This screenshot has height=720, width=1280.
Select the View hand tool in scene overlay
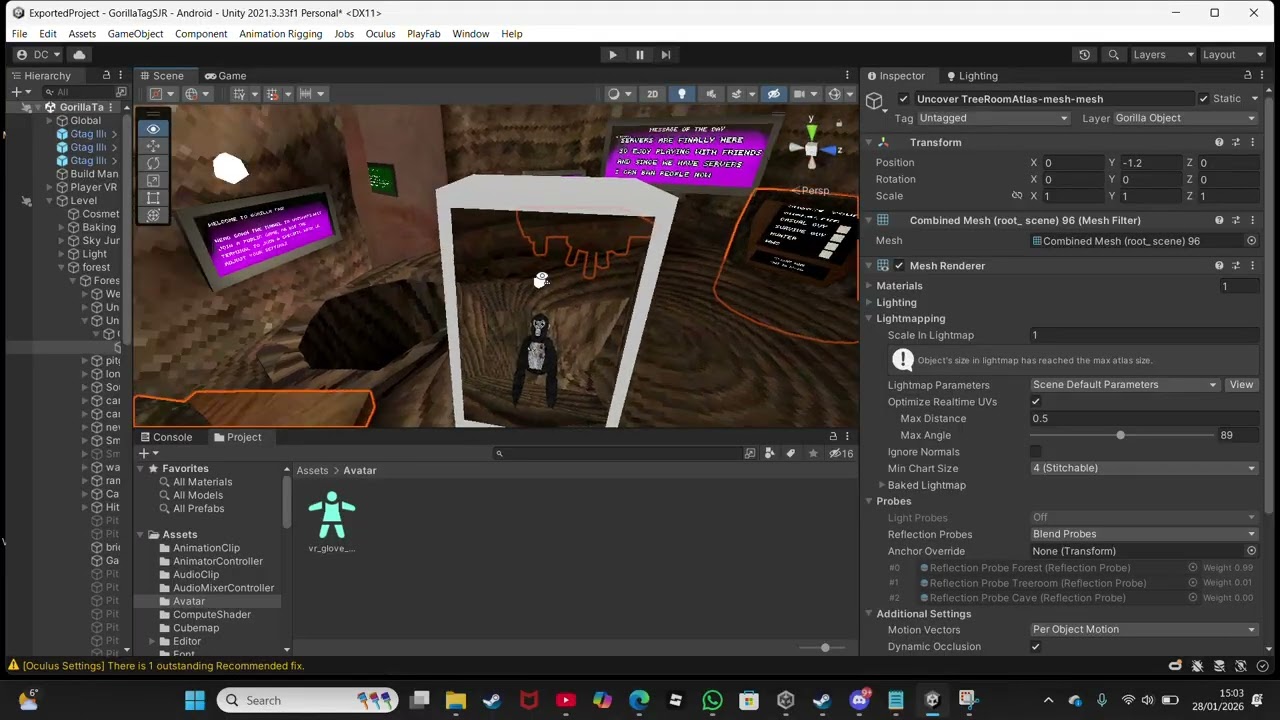153,129
